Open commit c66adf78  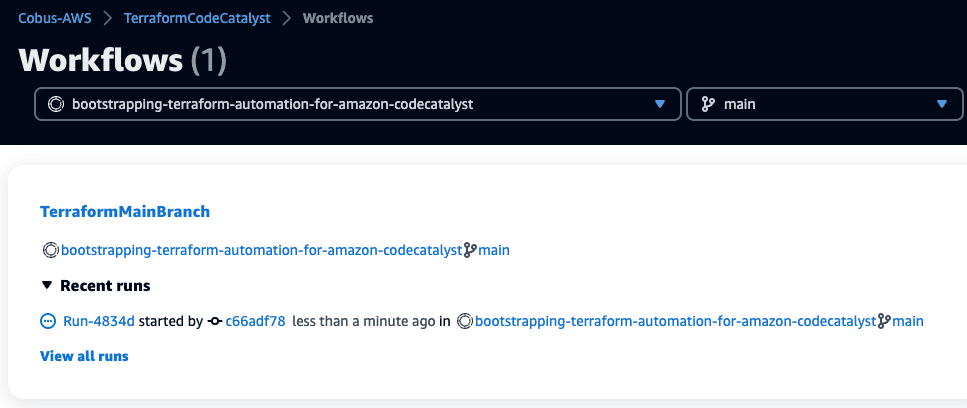[255, 321]
